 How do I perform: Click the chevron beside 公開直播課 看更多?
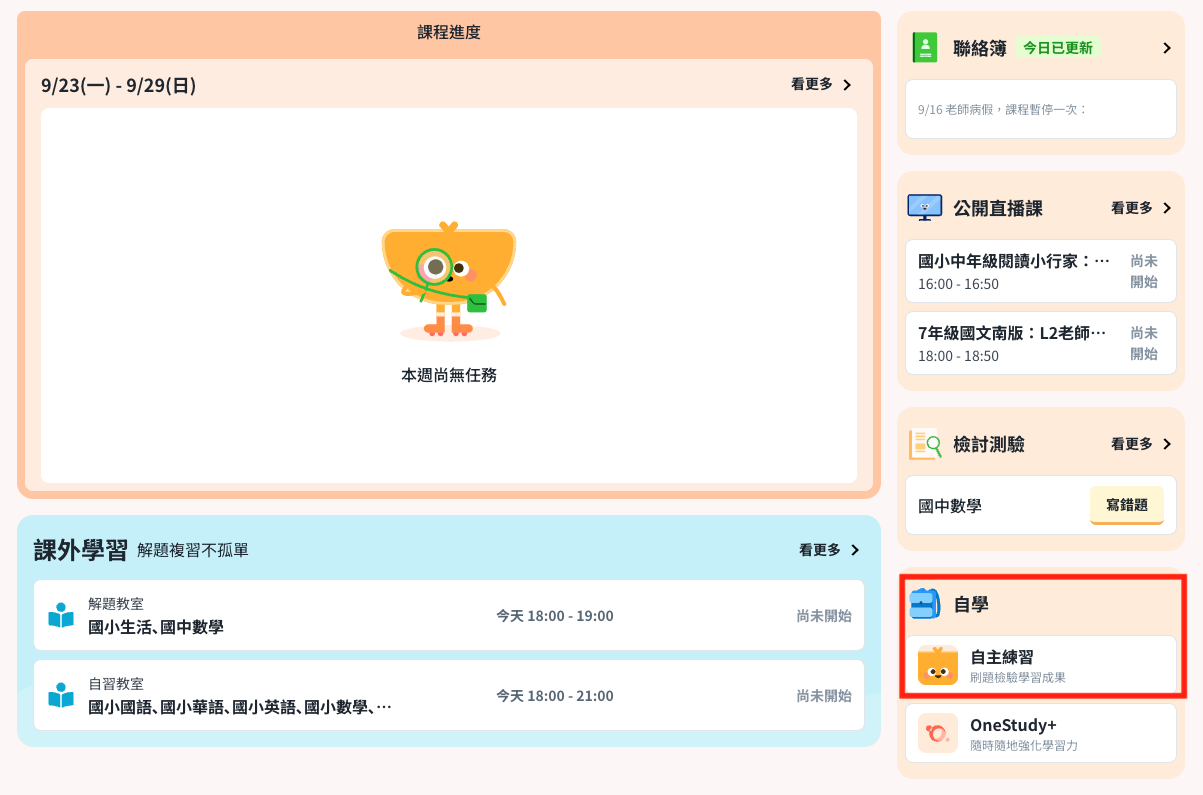click(1166, 208)
